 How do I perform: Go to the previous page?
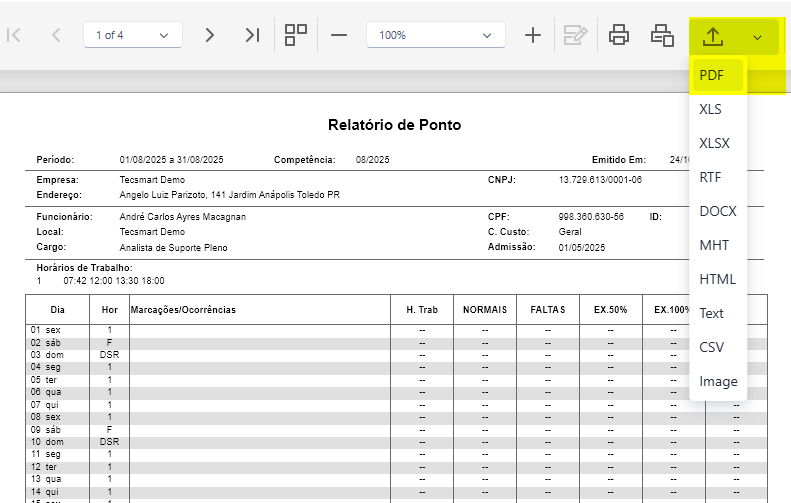56,35
